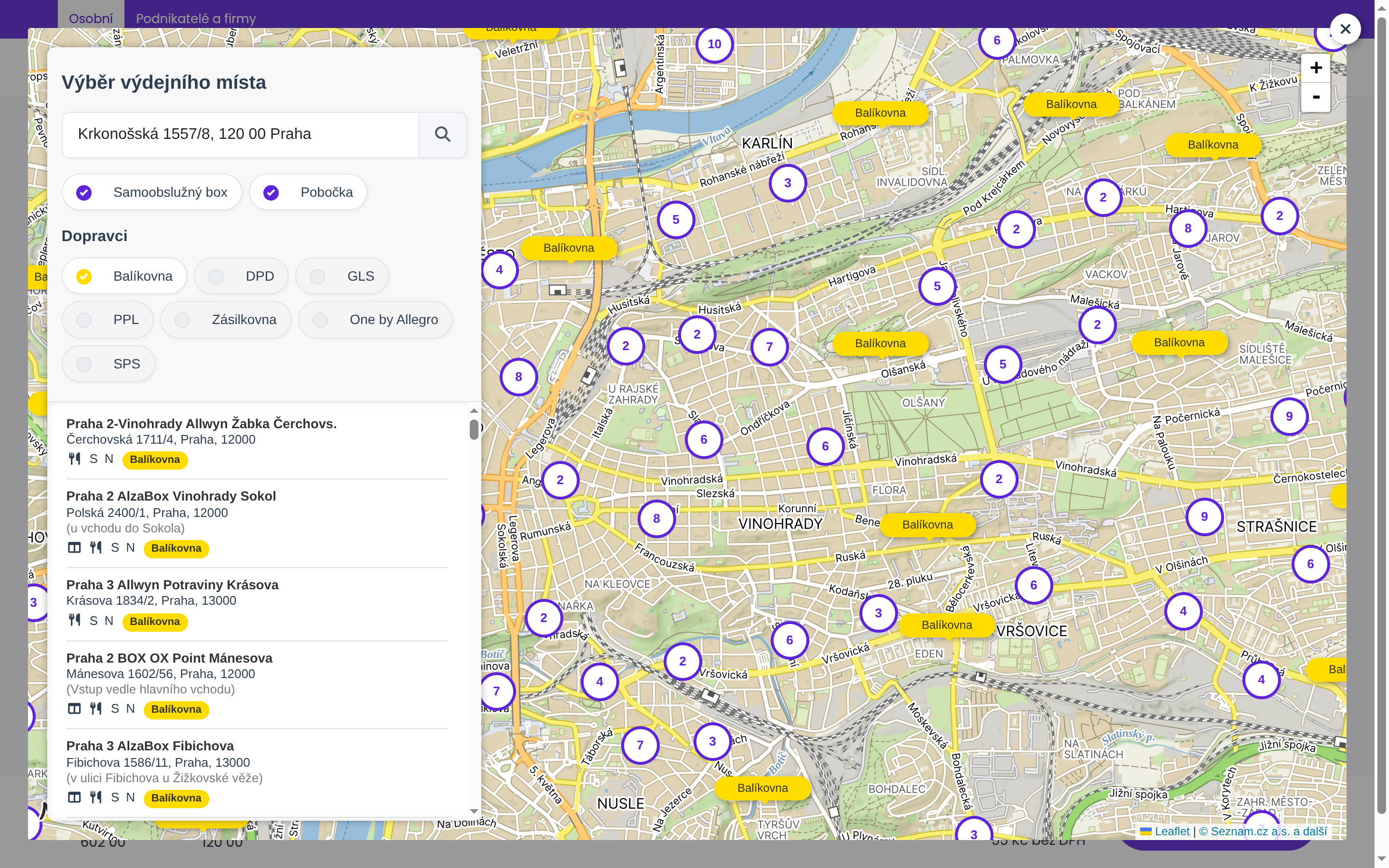The width and height of the screenshot is (1389, 868).
Task: Click the Balíkovna badge under Žabka Čerchovs.
Action: (x=155, y=460)
